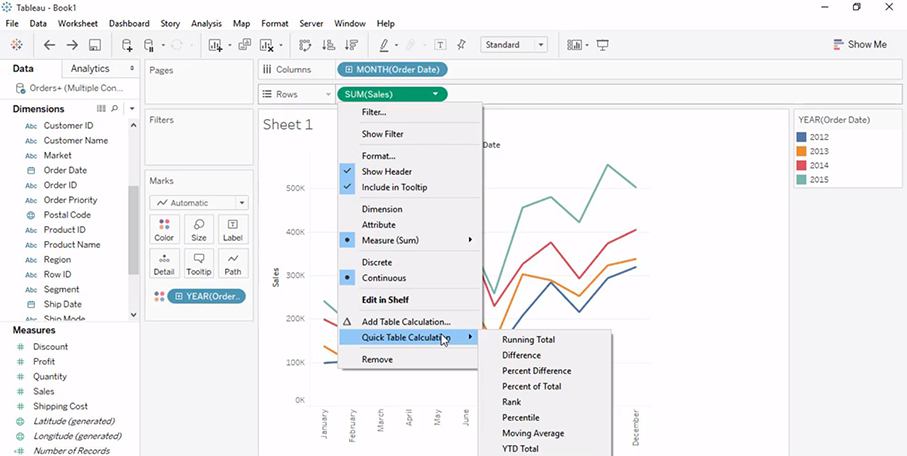Click the Save workbook icon

click(95, 45)
